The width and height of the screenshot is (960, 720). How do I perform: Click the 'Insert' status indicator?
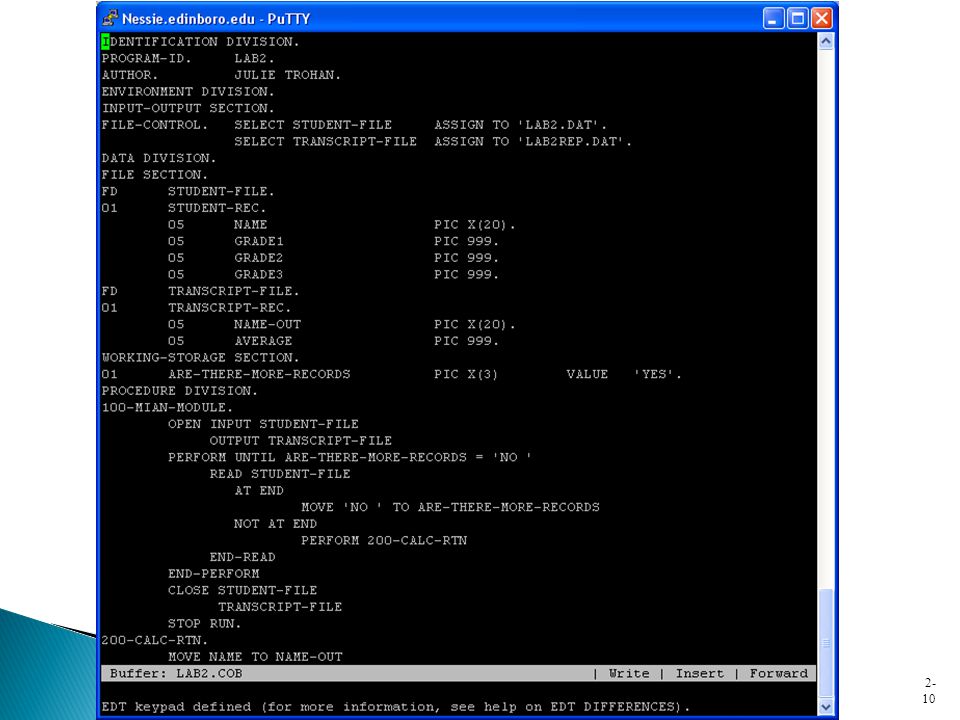[x=699, y=673]
